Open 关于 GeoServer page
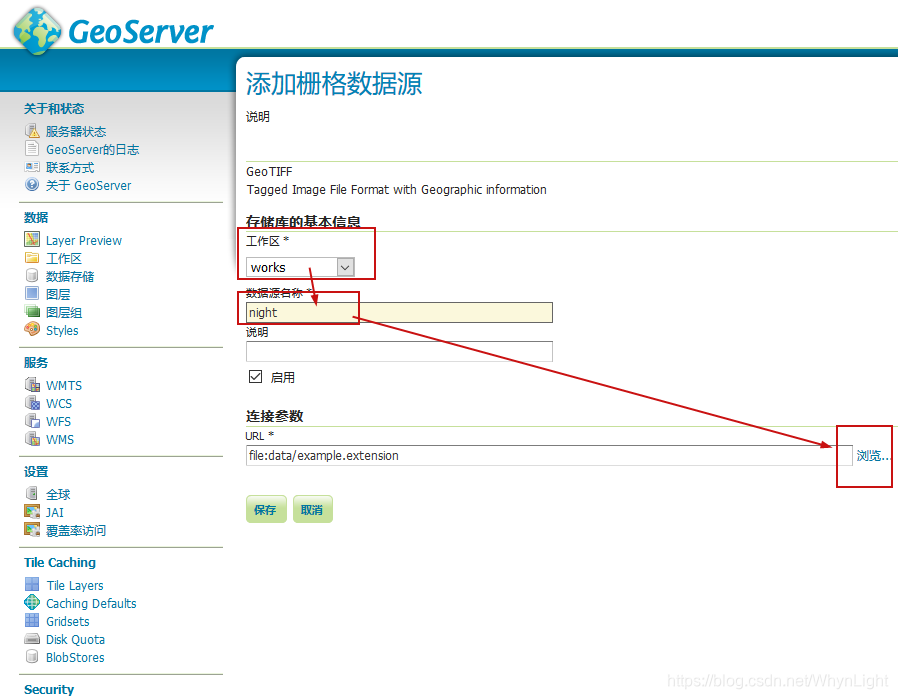The image size is (898, 699). [x=88, y=185]
